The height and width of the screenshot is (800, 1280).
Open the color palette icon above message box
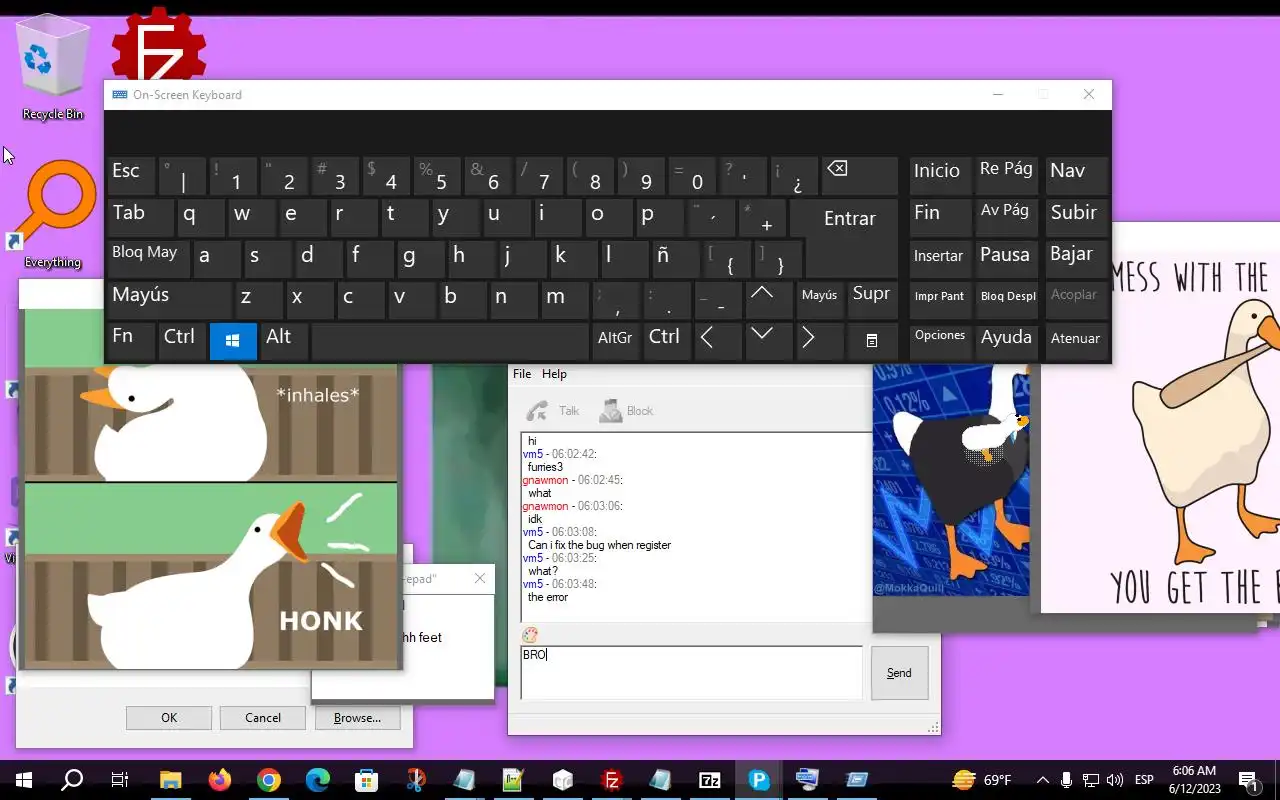click(x=530, y=635)
